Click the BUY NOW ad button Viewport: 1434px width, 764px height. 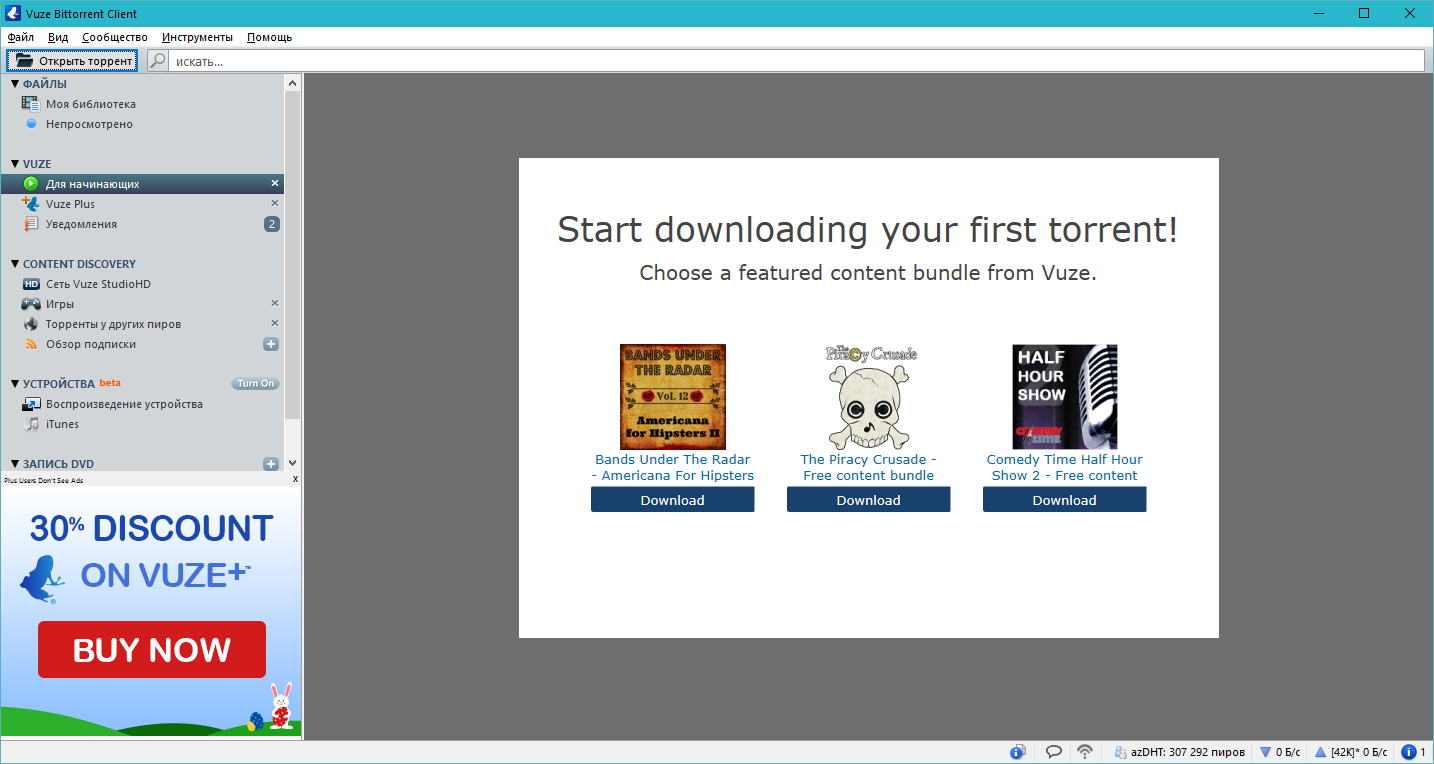pos(152,650)
